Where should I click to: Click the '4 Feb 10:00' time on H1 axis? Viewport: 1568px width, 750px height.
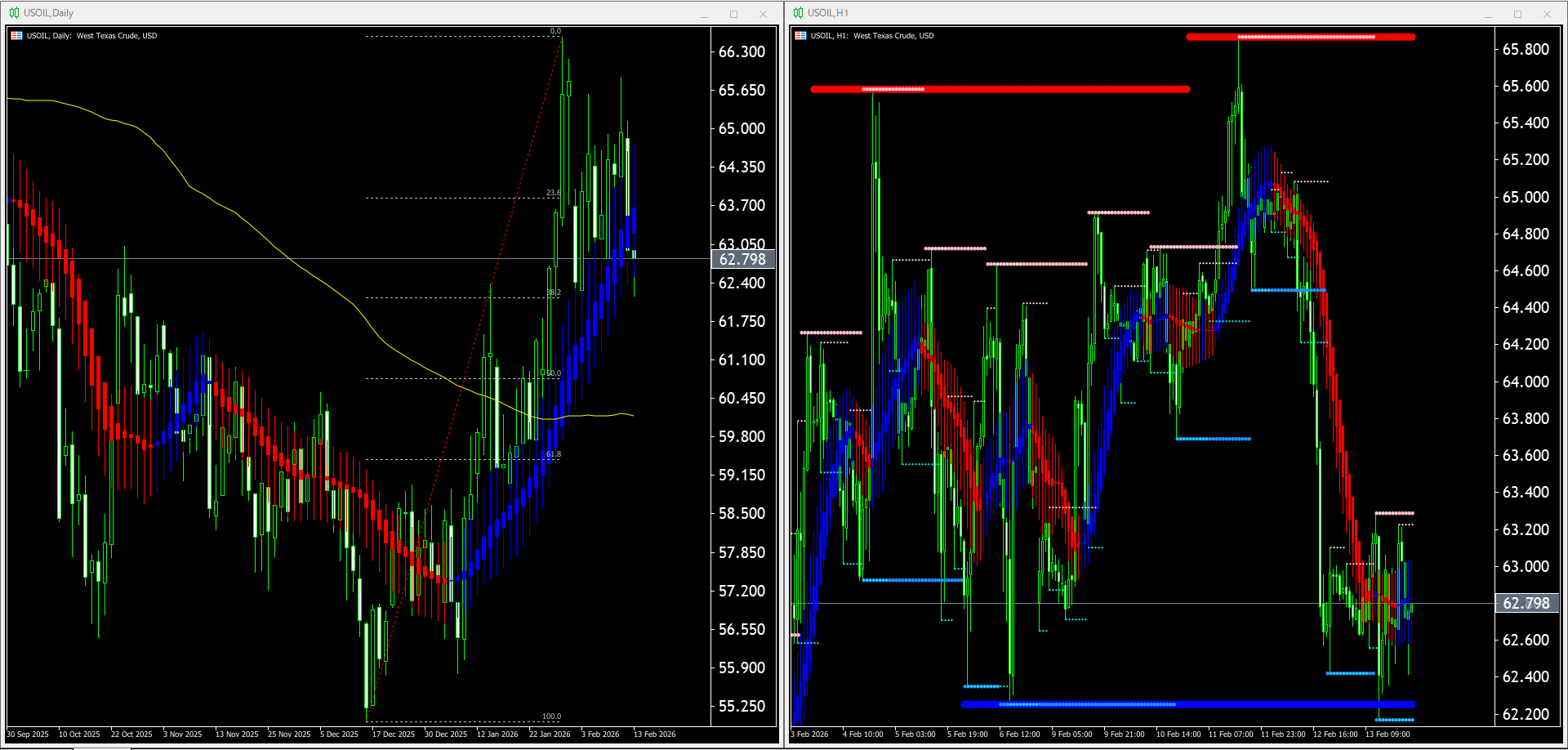click(863, 734)
